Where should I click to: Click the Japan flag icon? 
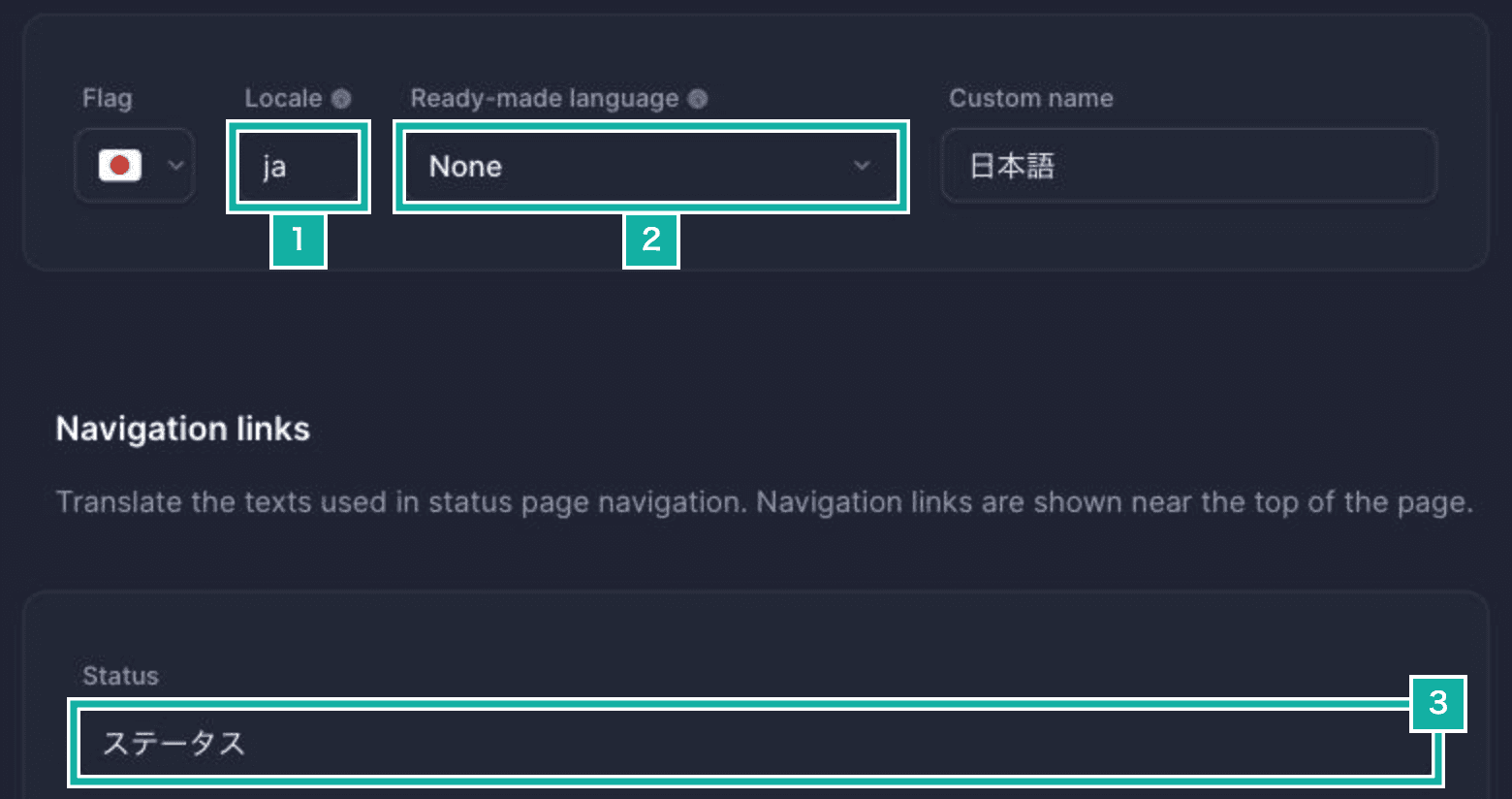120,166
